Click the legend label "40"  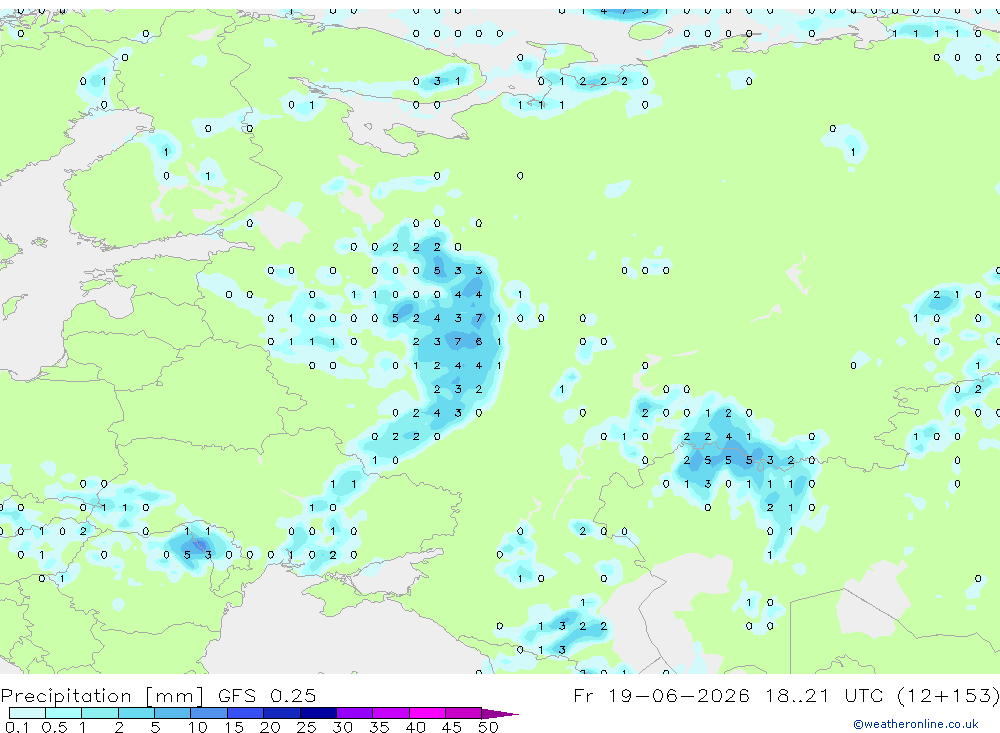[x=415, y=727]
